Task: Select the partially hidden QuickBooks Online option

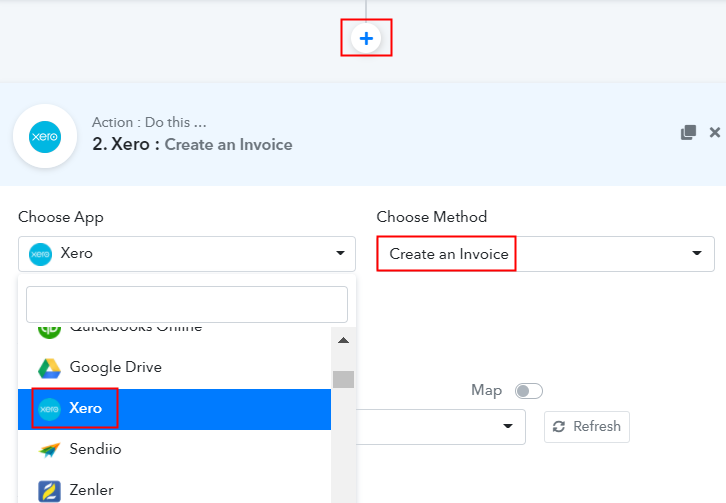Action: click(175, 333)
